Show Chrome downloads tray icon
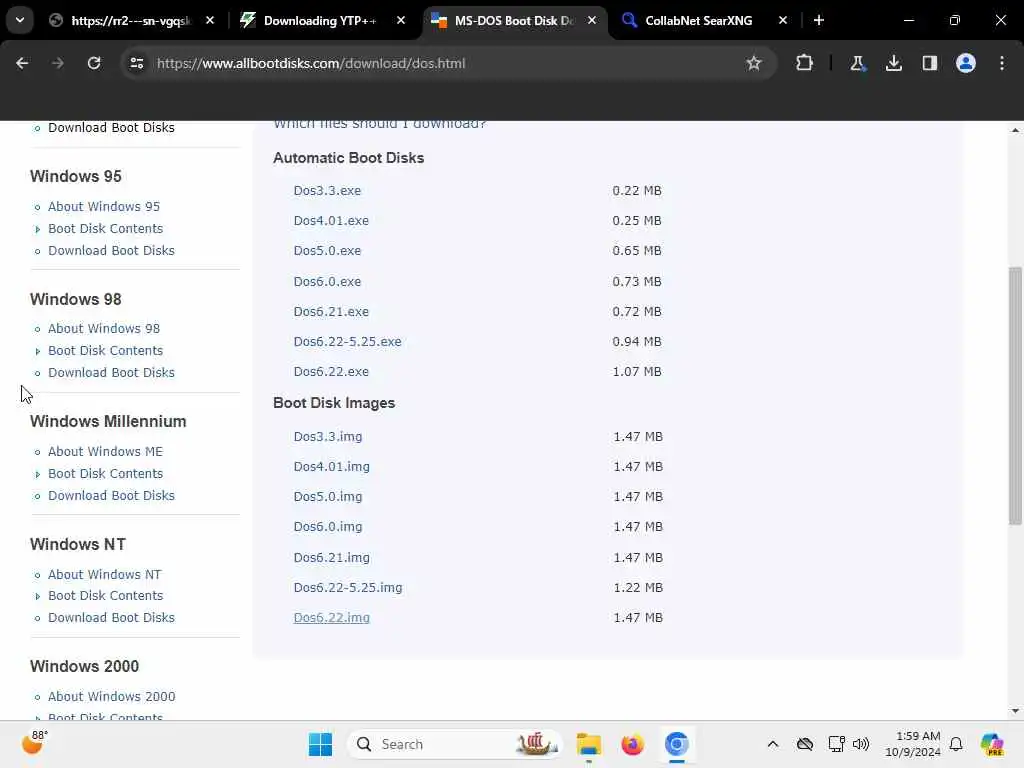The height and width of the screenshot is (768, 1024). [893, 63]
